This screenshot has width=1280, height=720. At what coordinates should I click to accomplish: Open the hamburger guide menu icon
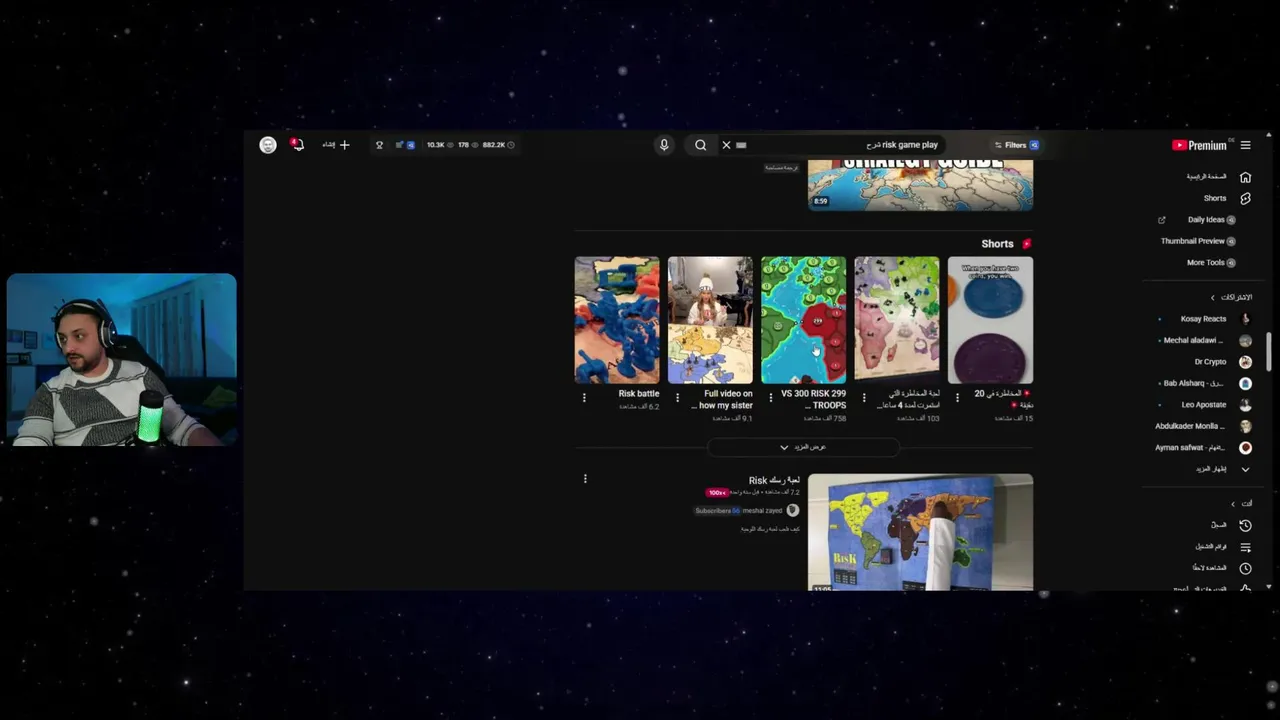[1245, 145]
